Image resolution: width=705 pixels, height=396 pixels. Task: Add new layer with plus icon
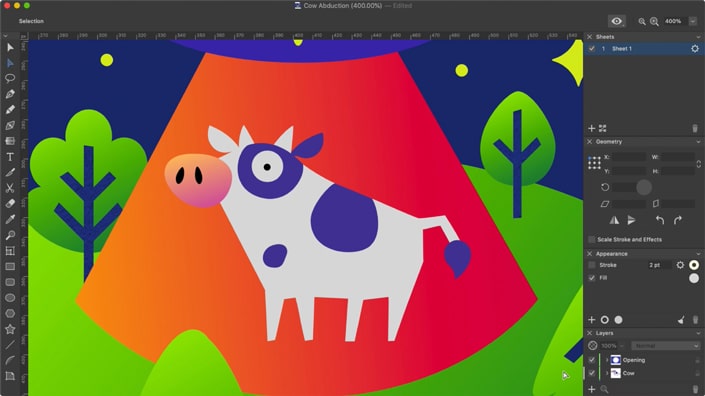pyautogui.click(x=592, y=389)
